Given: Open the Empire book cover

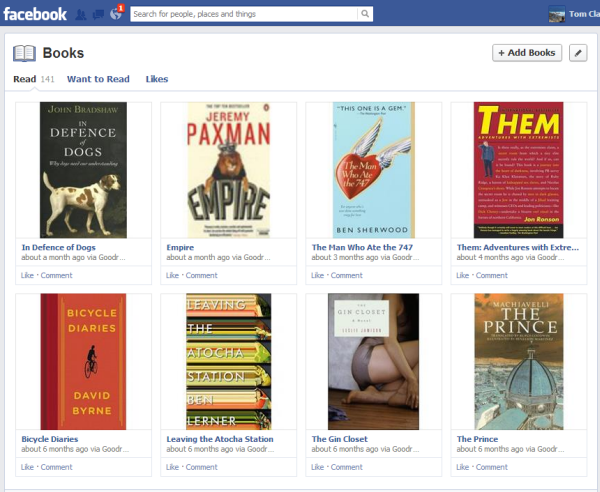Looking at the screenshot, I should point(228,170).
